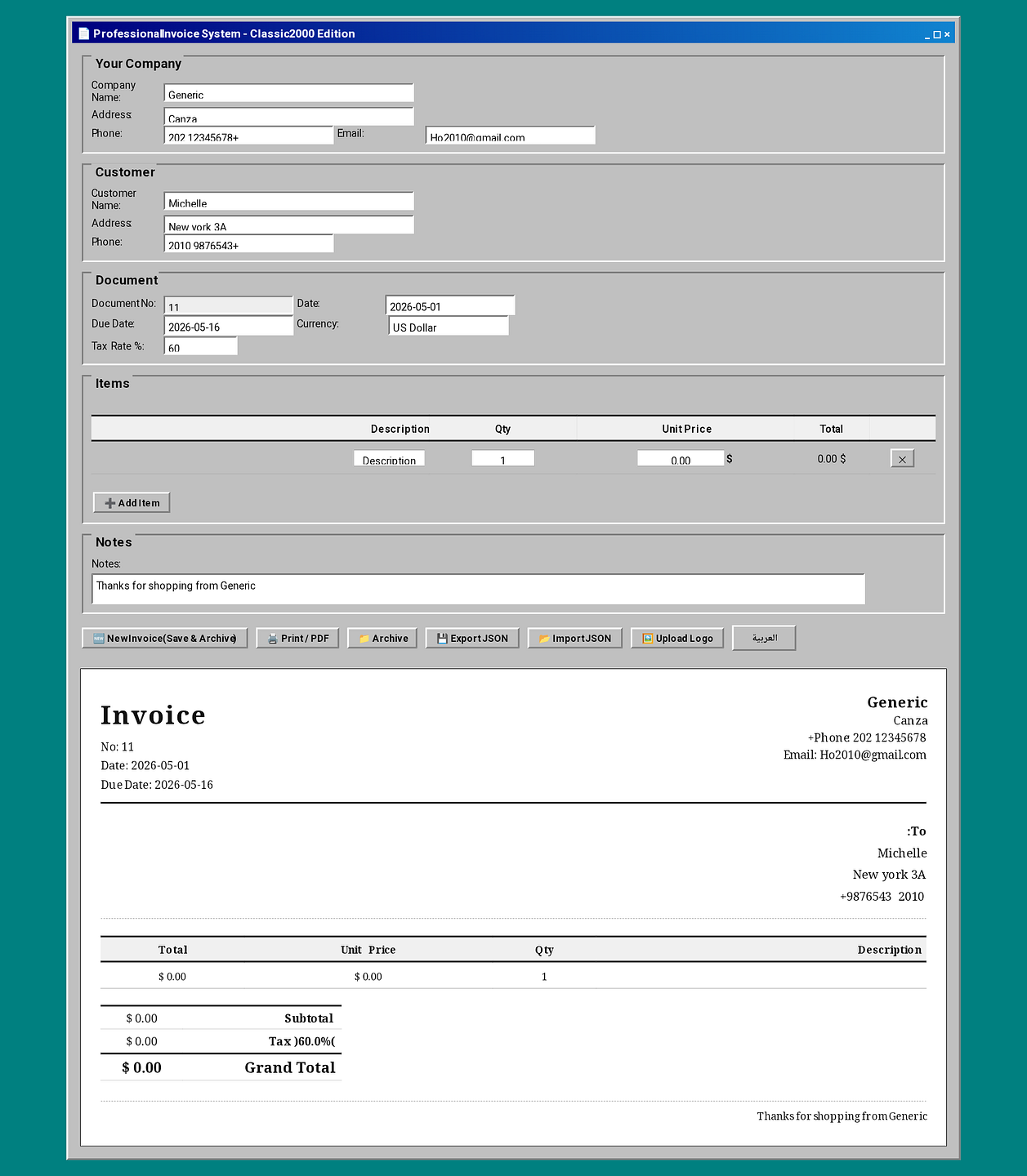The image size is (1027, 1176).
Task: Click the Export JSON button
Action: [x=472, y=639]
